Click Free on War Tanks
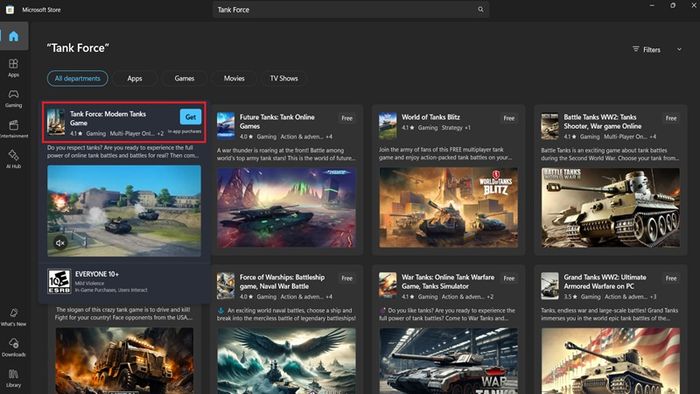 [509, 278]
